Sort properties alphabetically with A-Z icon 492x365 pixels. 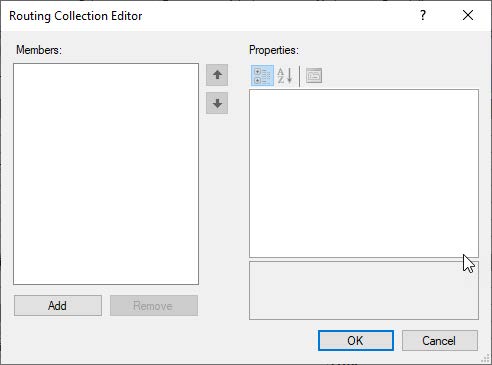tap(285, 76)
